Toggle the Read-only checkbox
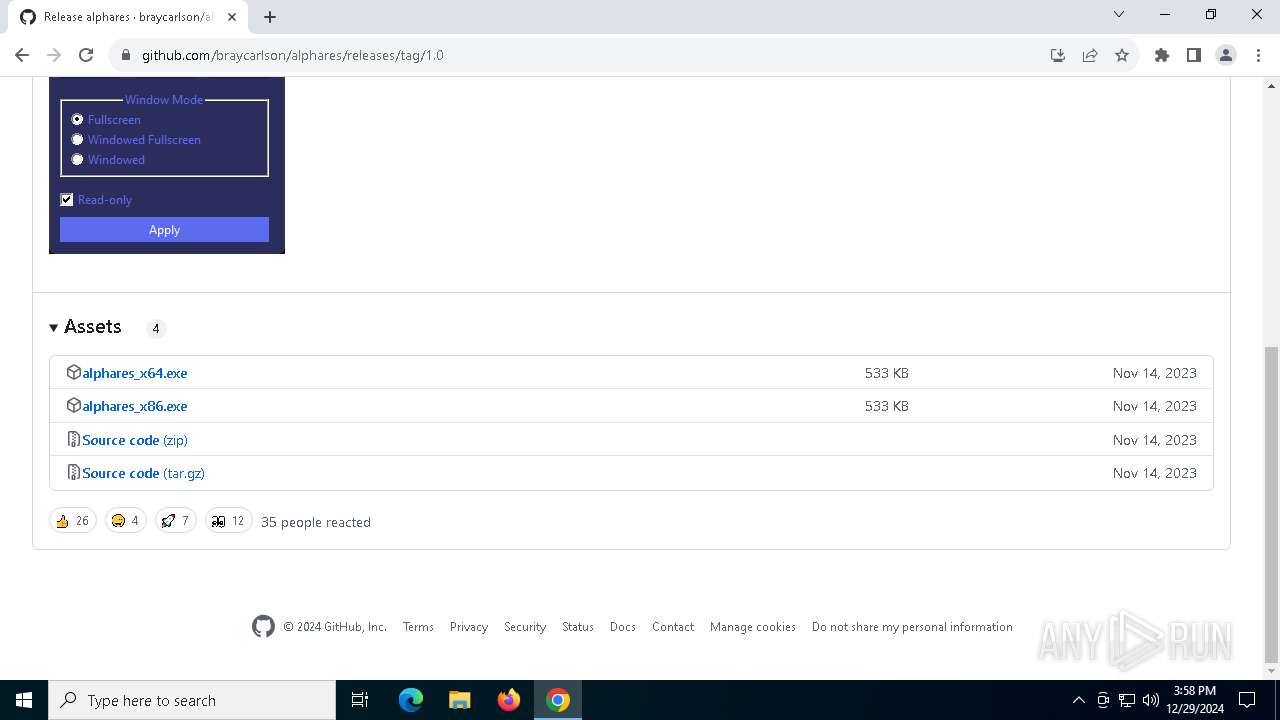This screenshot has height=720, width=1280. (x=67, y=199)
